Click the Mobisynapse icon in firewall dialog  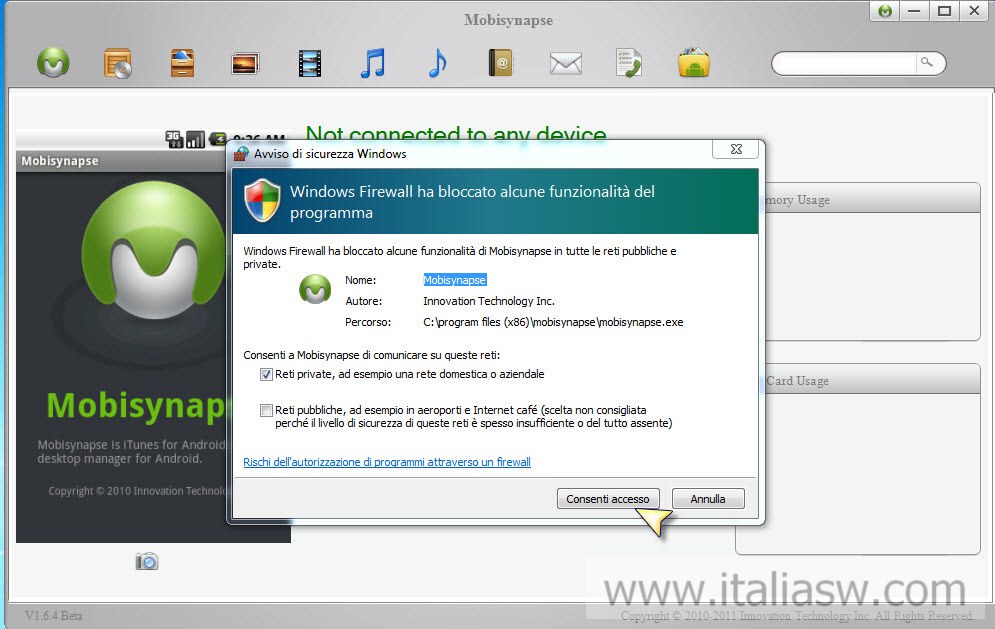click(315, 289)
